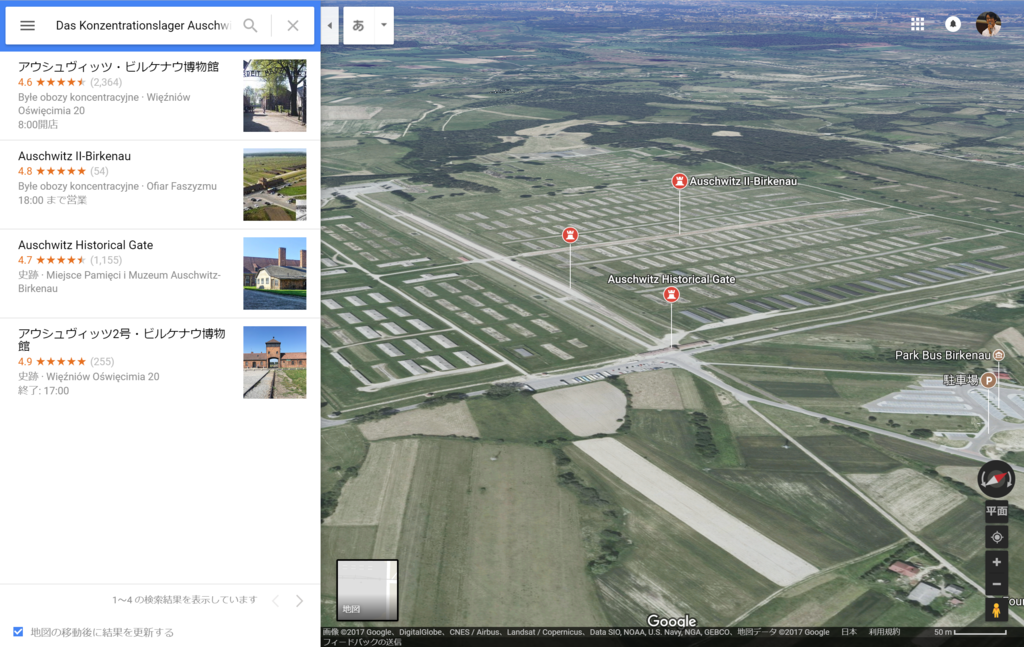Viewport: 1024px width, 647px height.
Task: Click the 4.7 rating with 1,155 reviews
Action: (x=70, y=260)
